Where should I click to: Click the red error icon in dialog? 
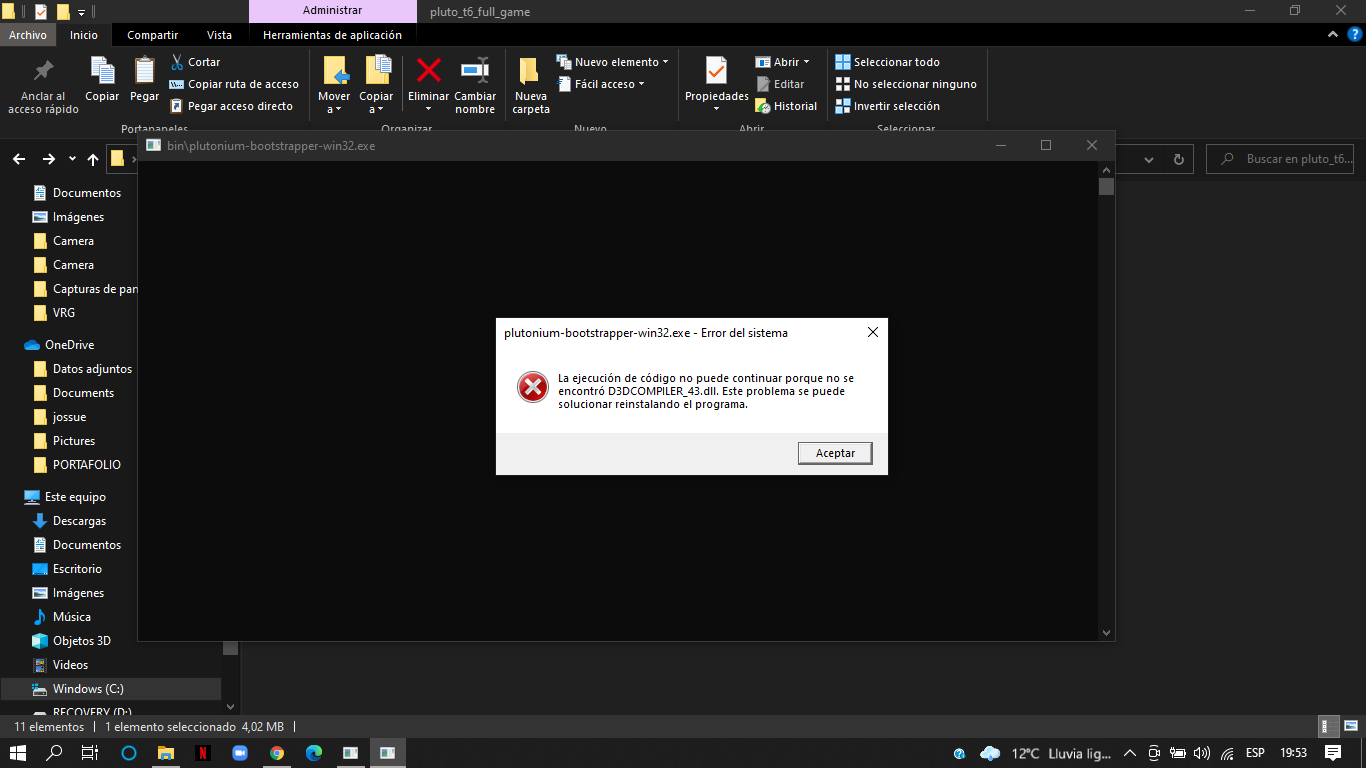[x=532, y=387]
